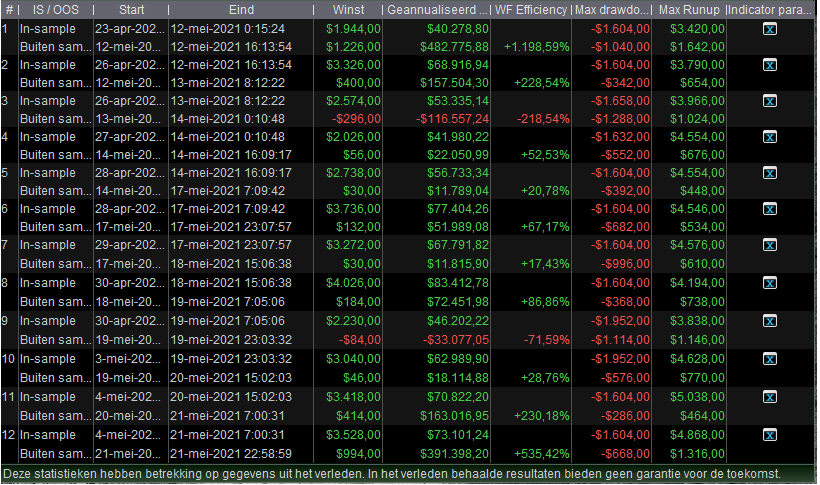Sort by the WF Efficiency column header

click(x=529, y=10)
